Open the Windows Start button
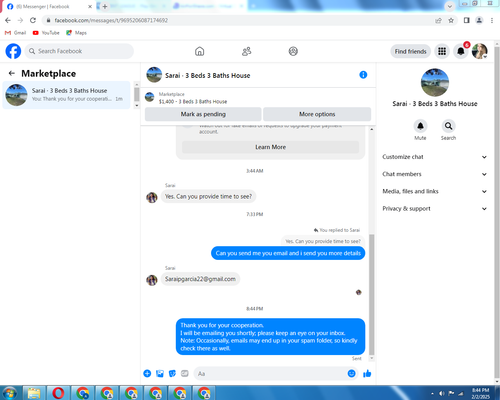500x400 pixels. pyautogui.click(x=10, y=393)
